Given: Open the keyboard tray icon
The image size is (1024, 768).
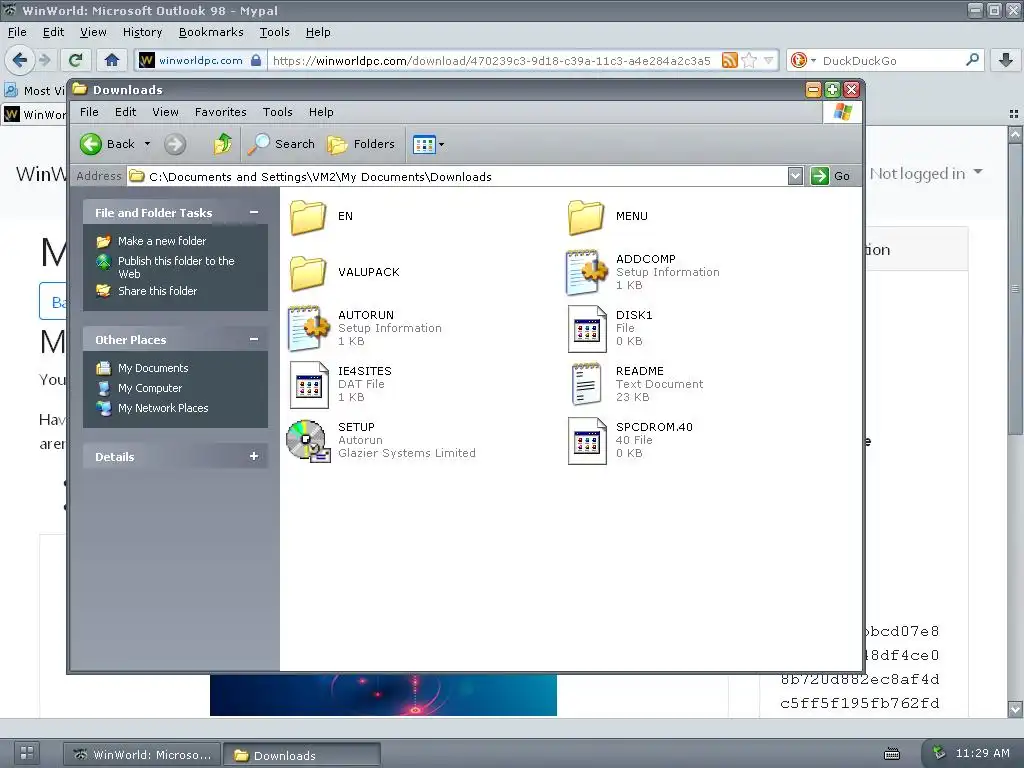Looking at the screenshot, I should tap(892, 754).
